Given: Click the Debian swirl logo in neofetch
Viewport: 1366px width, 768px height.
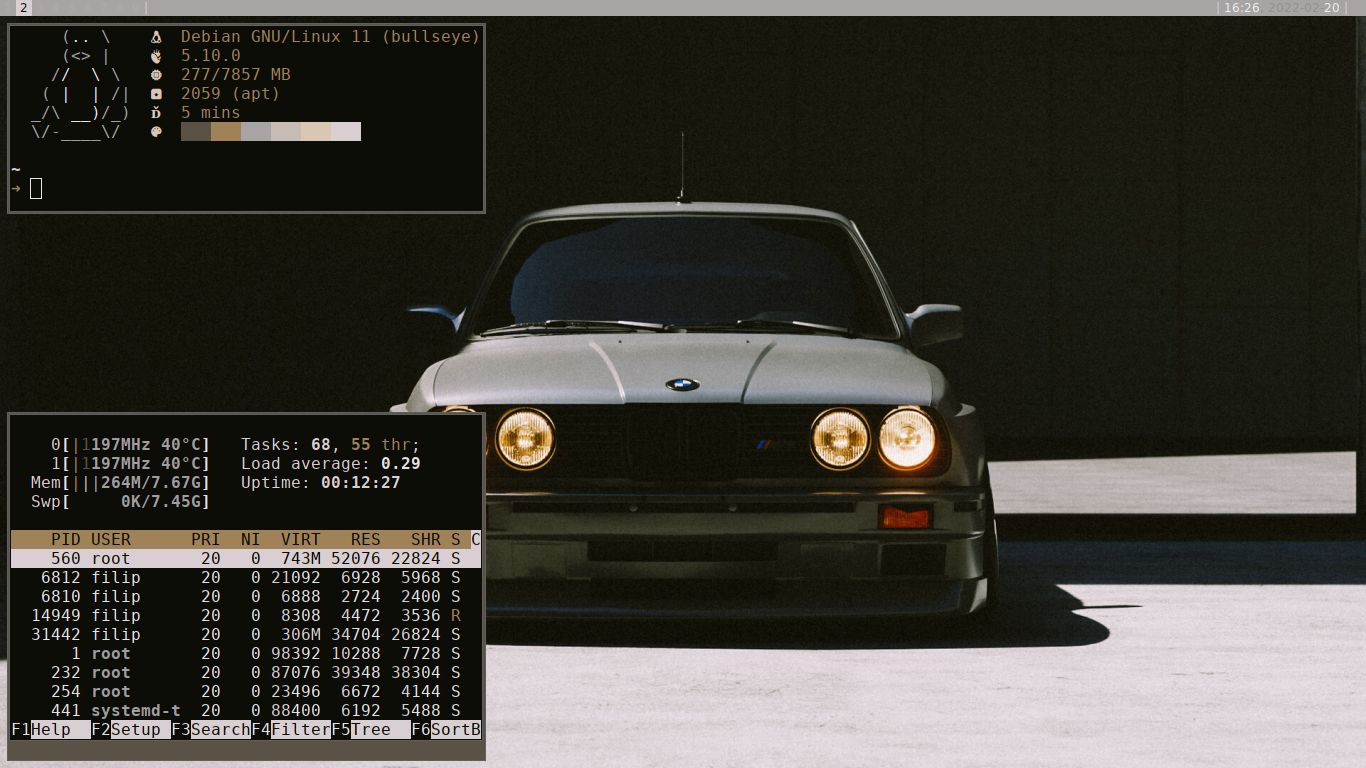Looking at the screenshot, I should tap(155, 36).
